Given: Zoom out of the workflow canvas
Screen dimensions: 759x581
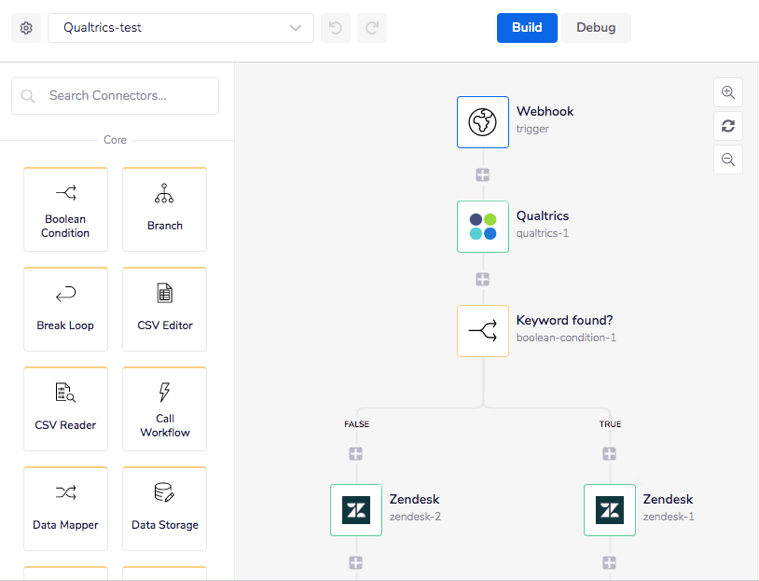Looking at the screenshot, I should pyautogui.click(x=728, y=159).
